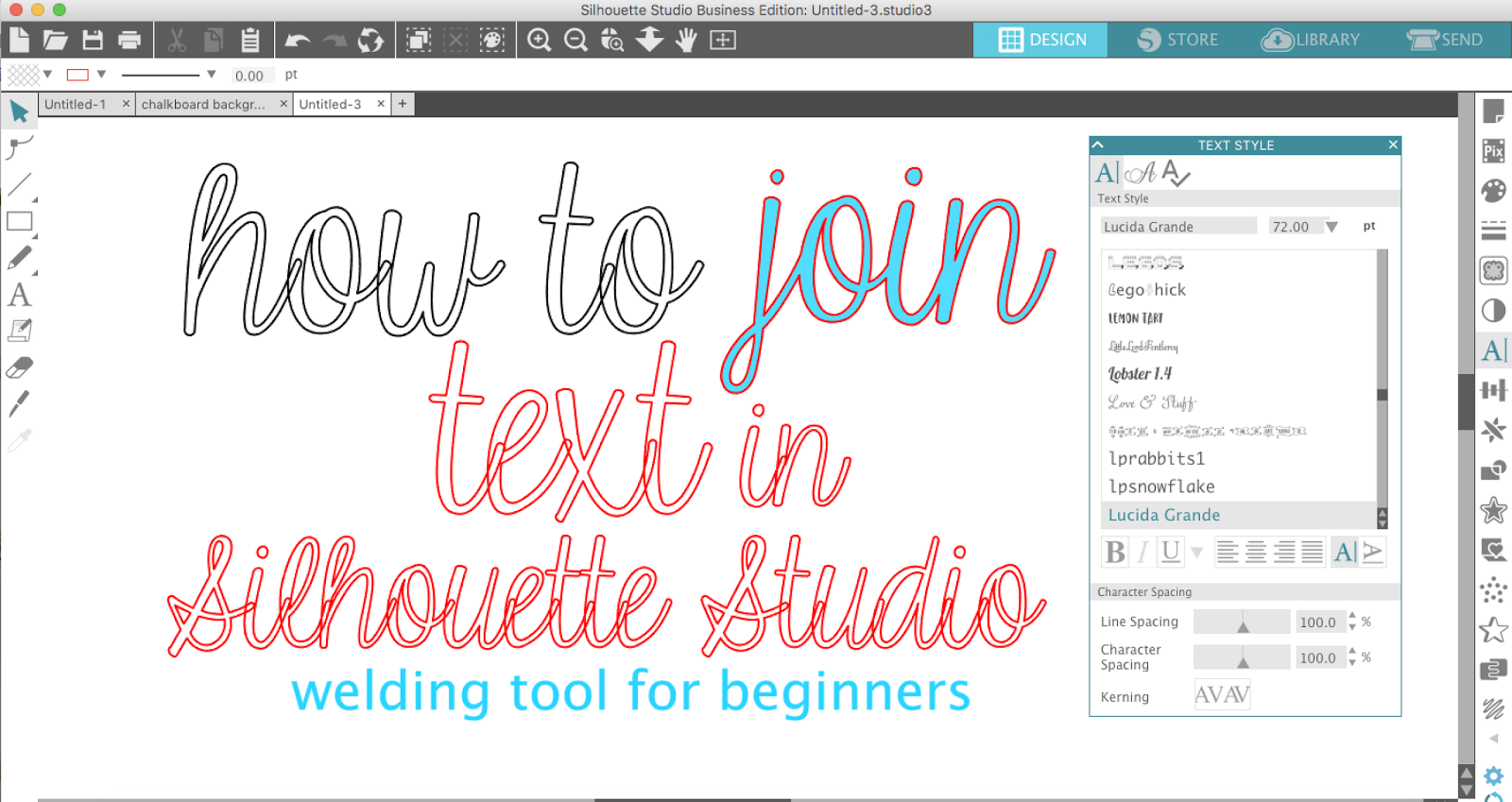Viewport: 1512px width, 802px height.
Task: Pick the Freehand pencil tool
Action: pyautogui.click(x=20, y=258)
